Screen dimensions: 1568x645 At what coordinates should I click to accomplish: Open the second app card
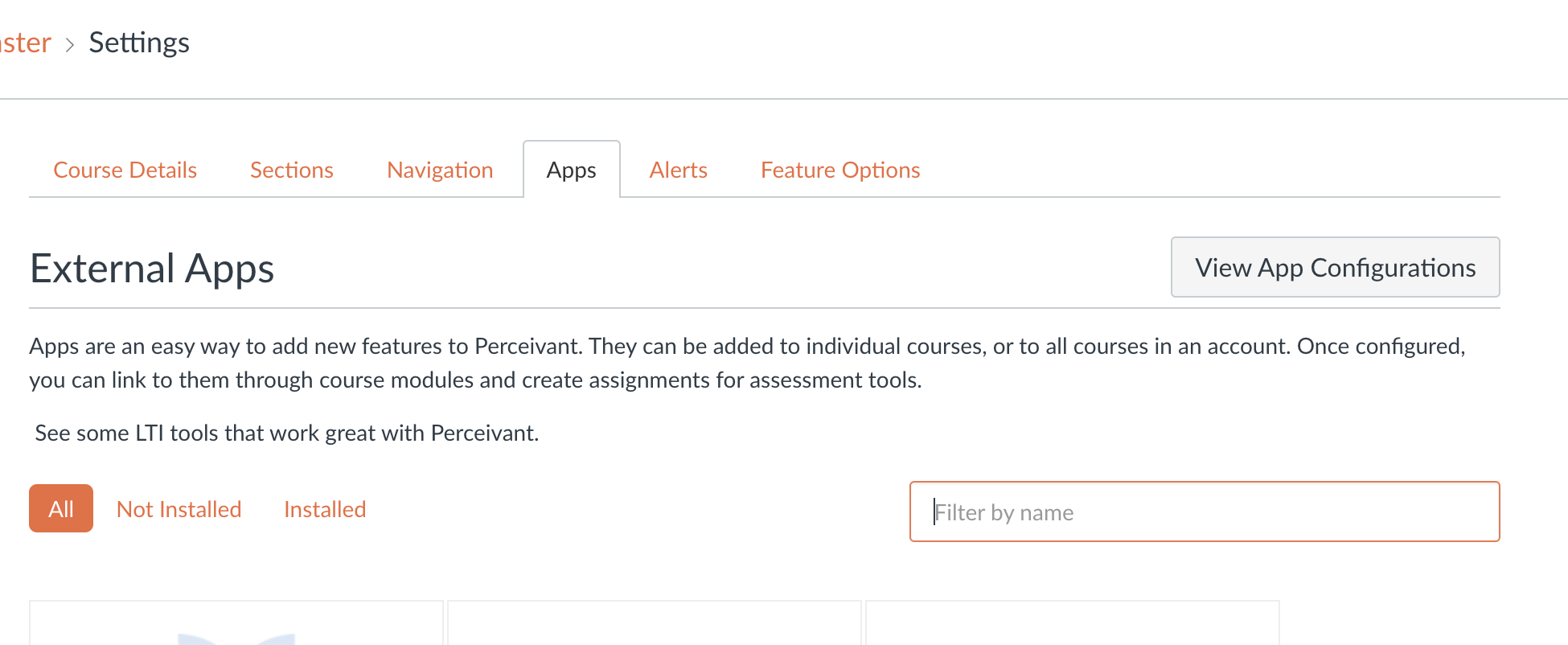[x=655, y=622]
